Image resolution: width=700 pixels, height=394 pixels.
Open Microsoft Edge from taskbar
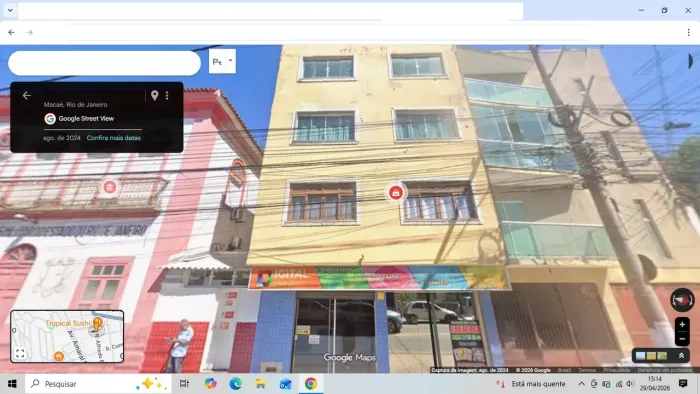[x=235, y=384]
